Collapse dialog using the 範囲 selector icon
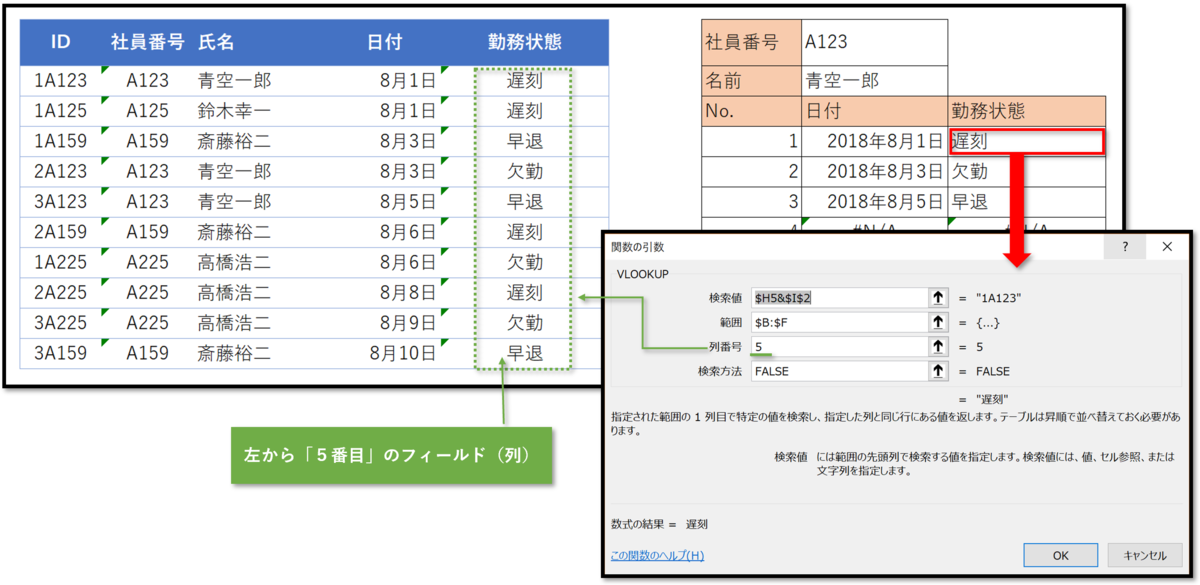 (x=938, y=322)
